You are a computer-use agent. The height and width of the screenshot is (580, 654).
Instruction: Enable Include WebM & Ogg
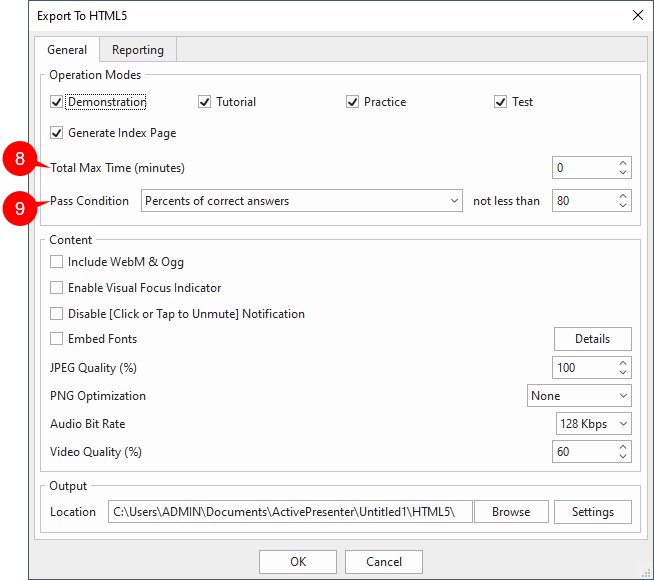click(x=57, y=262)
